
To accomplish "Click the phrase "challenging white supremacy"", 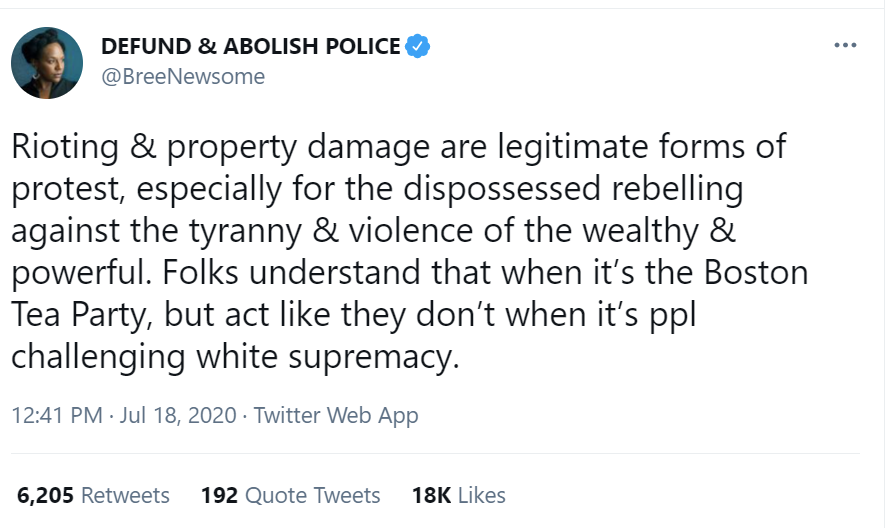I will 235,358.
